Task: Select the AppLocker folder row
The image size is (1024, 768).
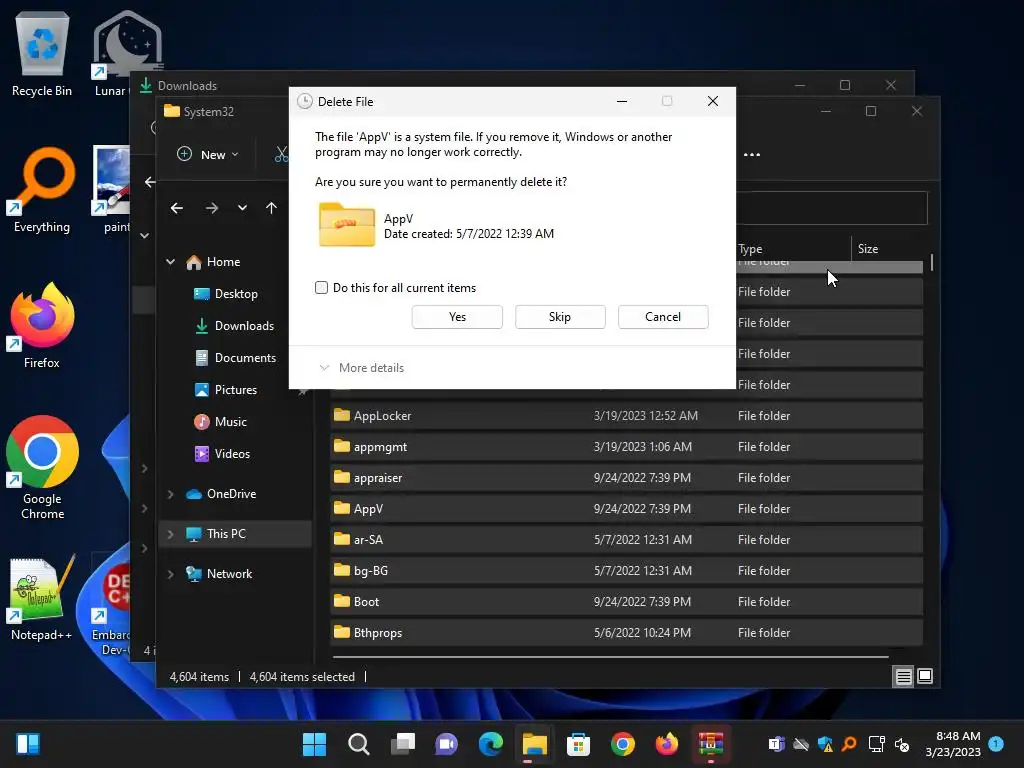Action: [x=627, y=416]
